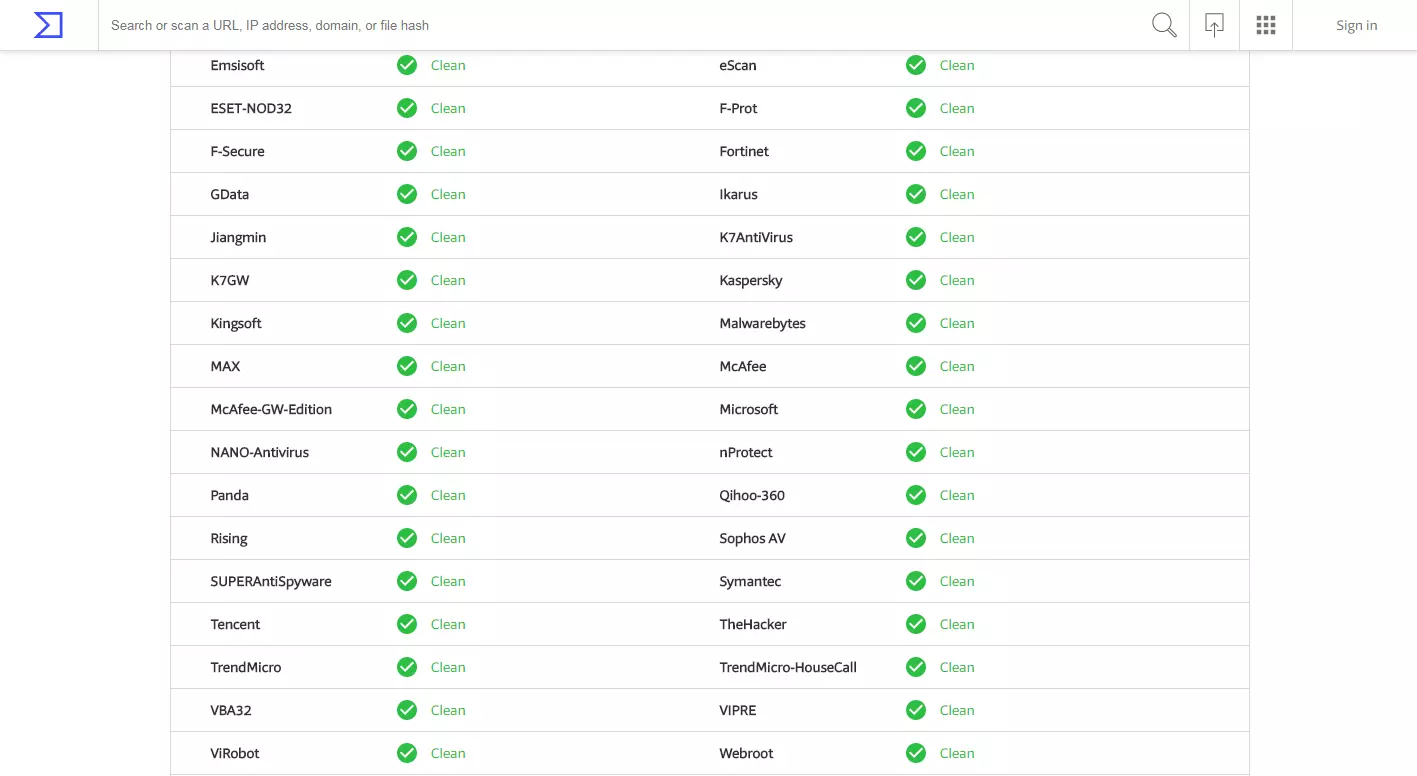Viewport: 1417px width, 776px height.
Task: Click the green checkmark beside Webroot
Action: 916,753
